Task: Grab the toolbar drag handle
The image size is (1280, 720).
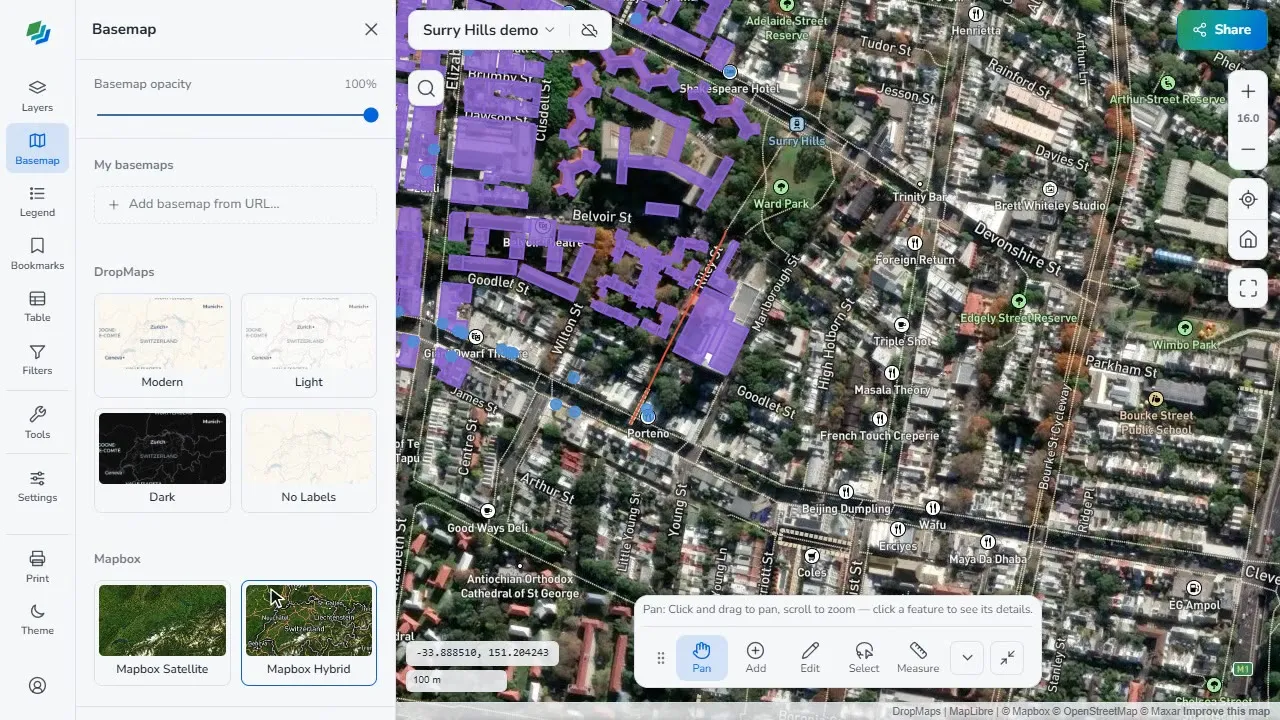Action: (660, 658)
